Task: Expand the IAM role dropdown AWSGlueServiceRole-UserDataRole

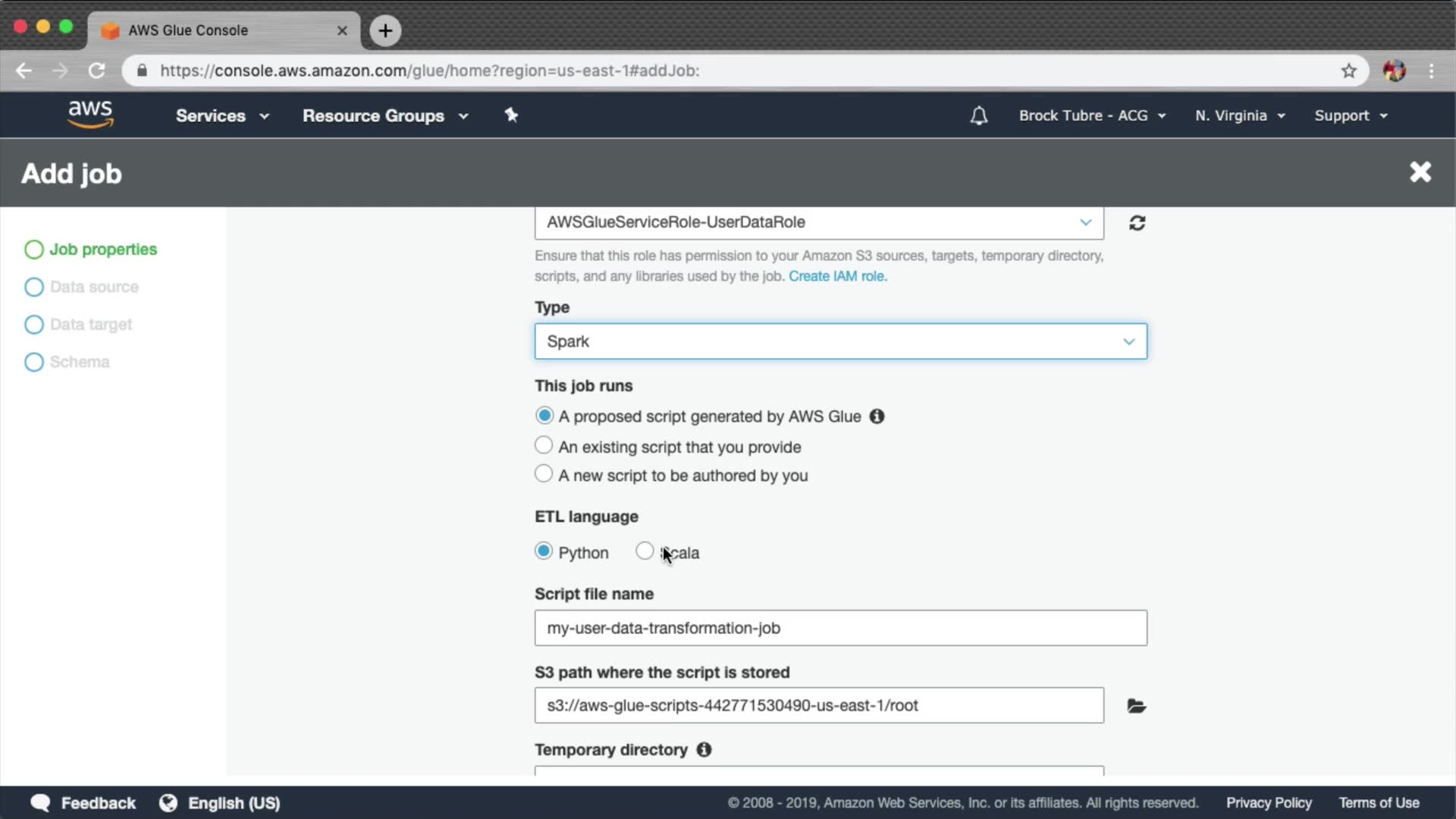Action: tap(819, 222)
